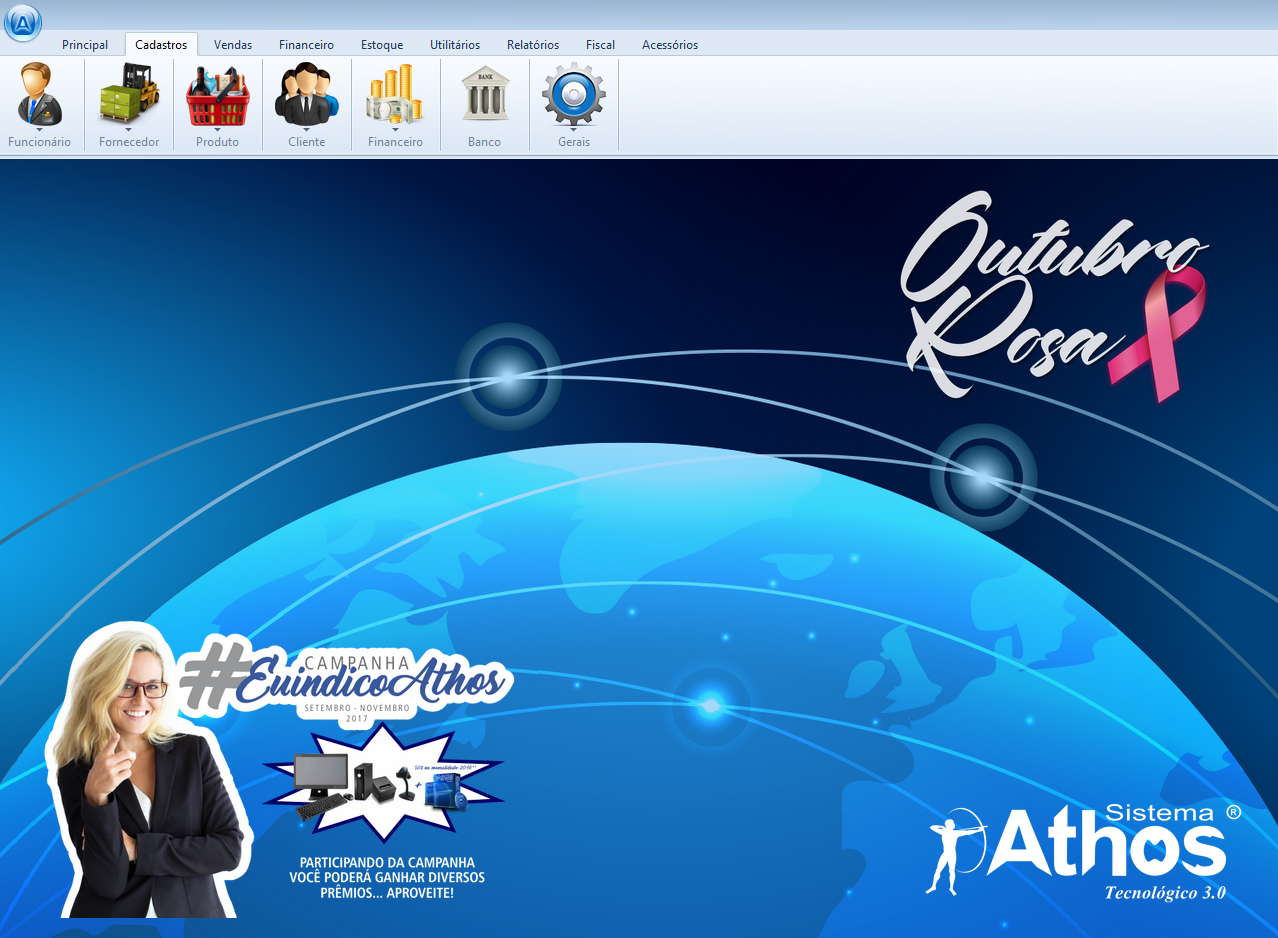Screen dimensions: 1278x938
Task: Switch to the Principal tab
Action: pyautogui.click(x=85, y=45)
